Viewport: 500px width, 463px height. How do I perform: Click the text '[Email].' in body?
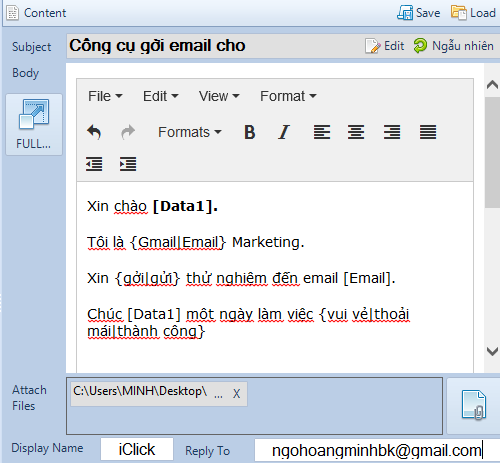pyautogui.click(x=369, y=278)
